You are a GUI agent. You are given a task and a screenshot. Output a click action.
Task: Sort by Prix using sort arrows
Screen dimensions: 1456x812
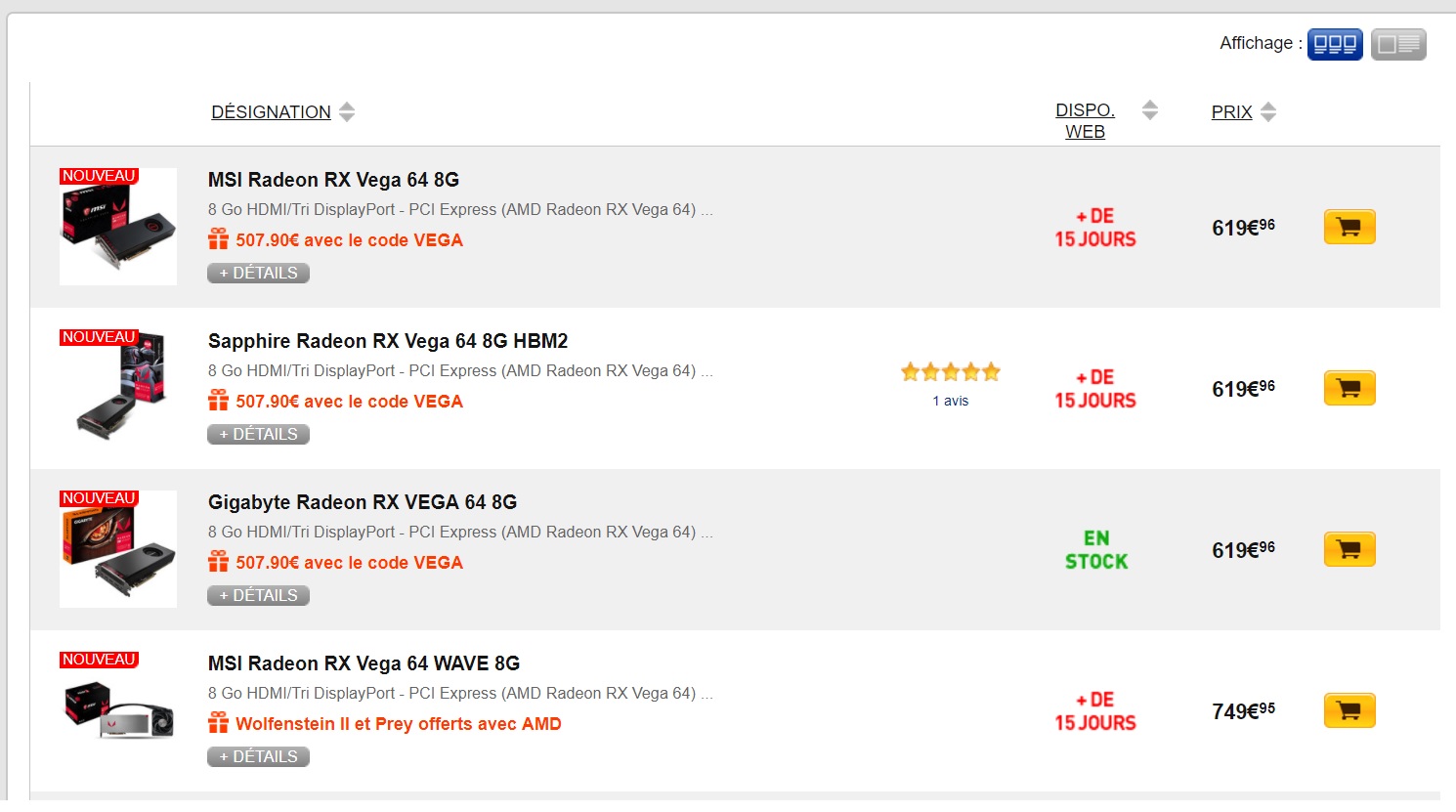1268,112
